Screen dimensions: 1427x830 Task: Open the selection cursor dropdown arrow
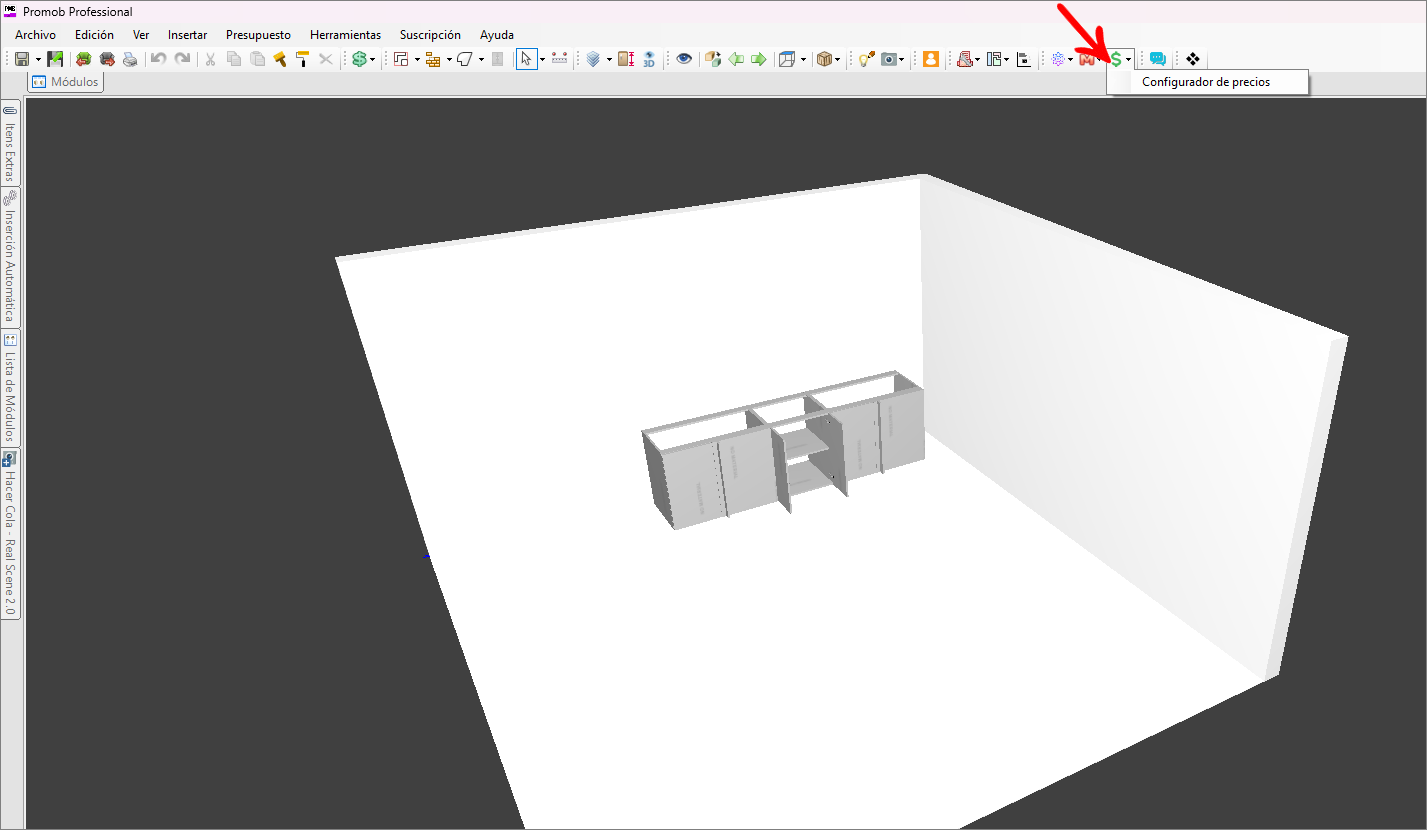[x=542, y=60]
